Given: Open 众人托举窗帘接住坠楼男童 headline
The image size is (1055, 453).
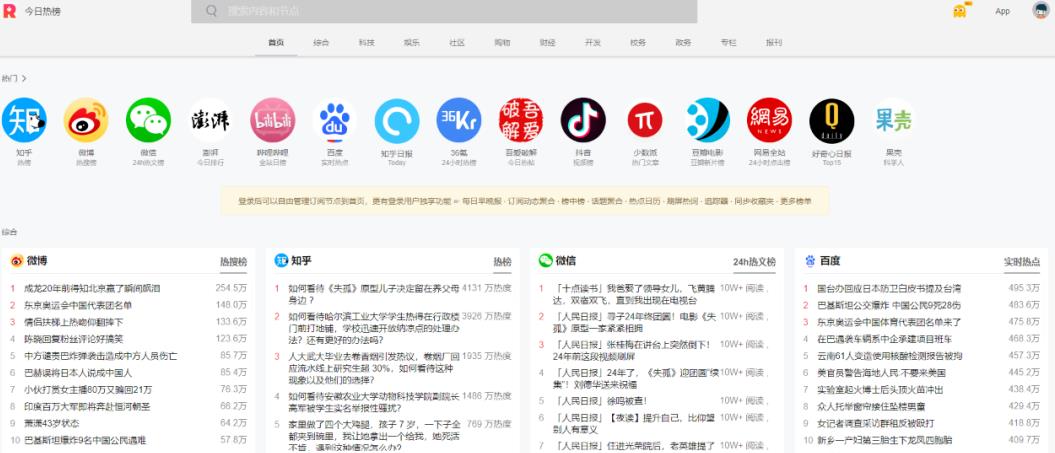Looking at the screenshot, I should point(871,406).
